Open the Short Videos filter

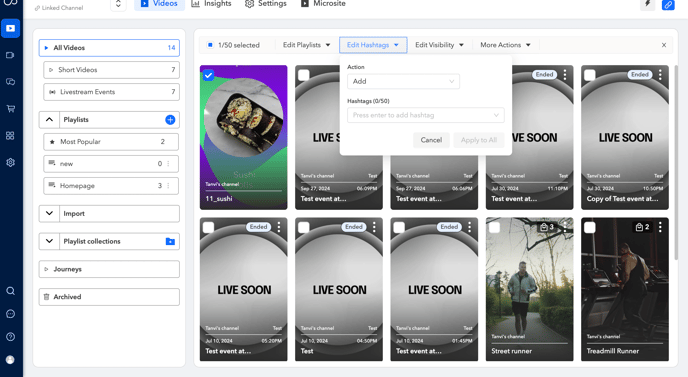click(111, 70)
